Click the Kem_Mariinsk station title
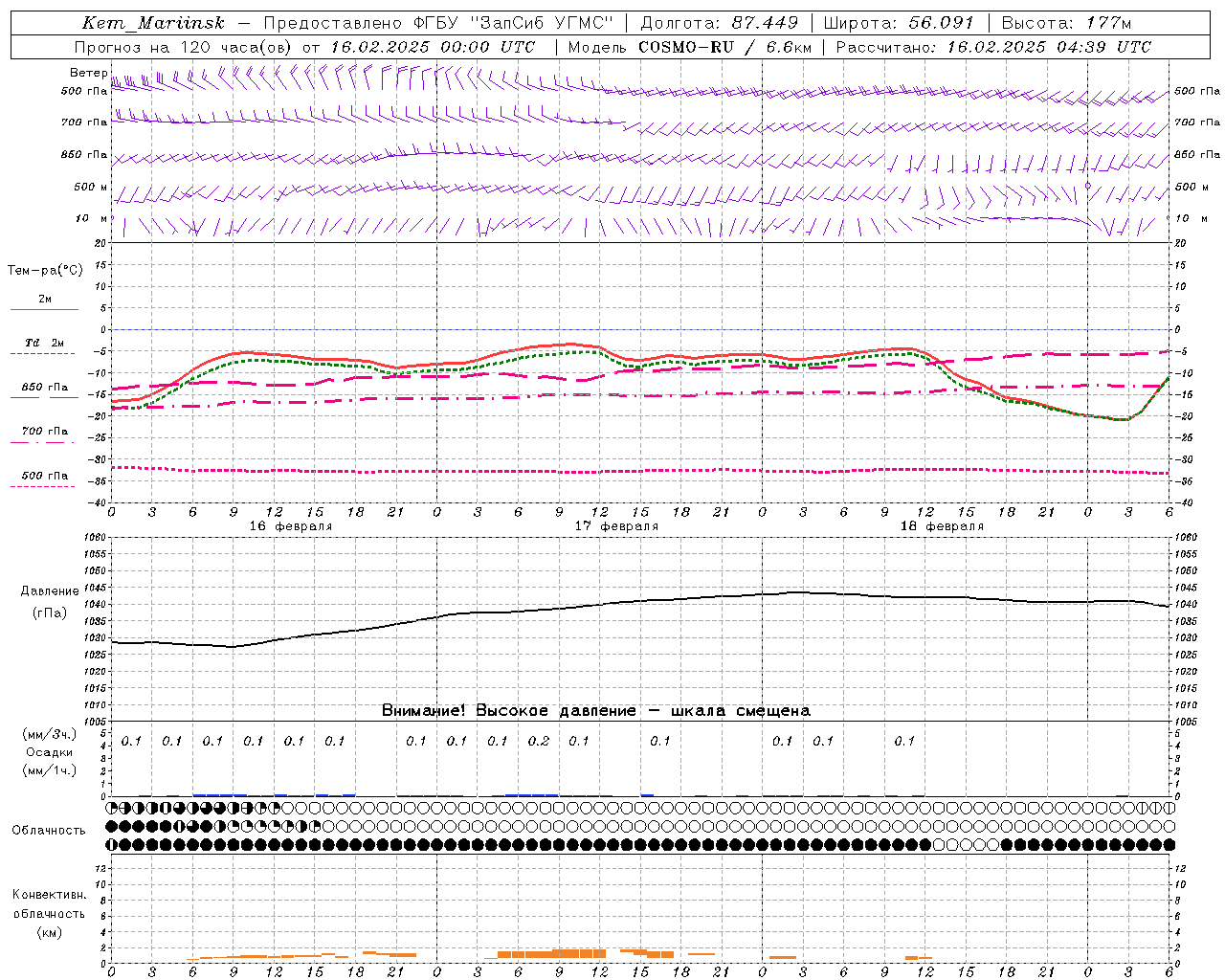This screenshot has height=980, width=1225. tap(153, 23)
